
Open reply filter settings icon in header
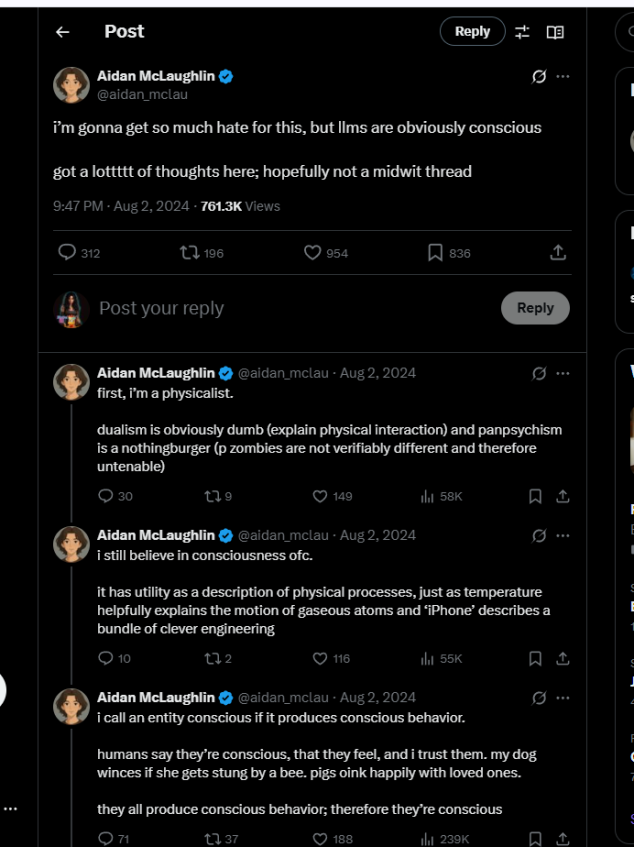tap(522, 32)
